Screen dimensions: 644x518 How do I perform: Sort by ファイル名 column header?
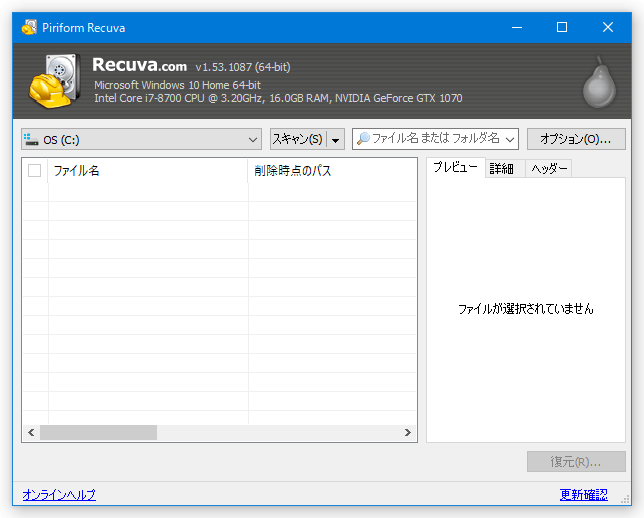pyautogui.click(x=148, y=170)
